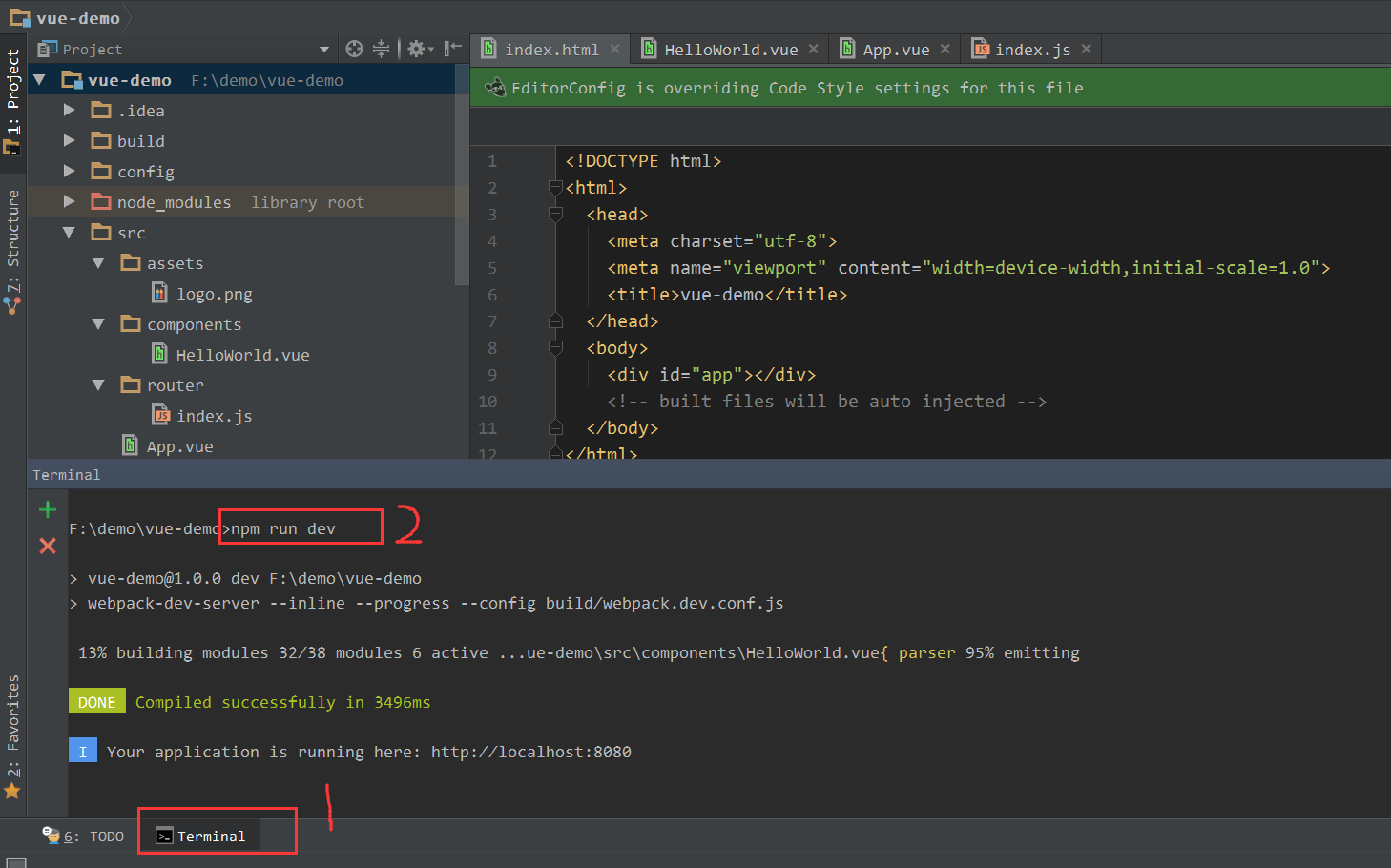
Task: Click the DONE badge in terminal output
Action: point(96,702)
